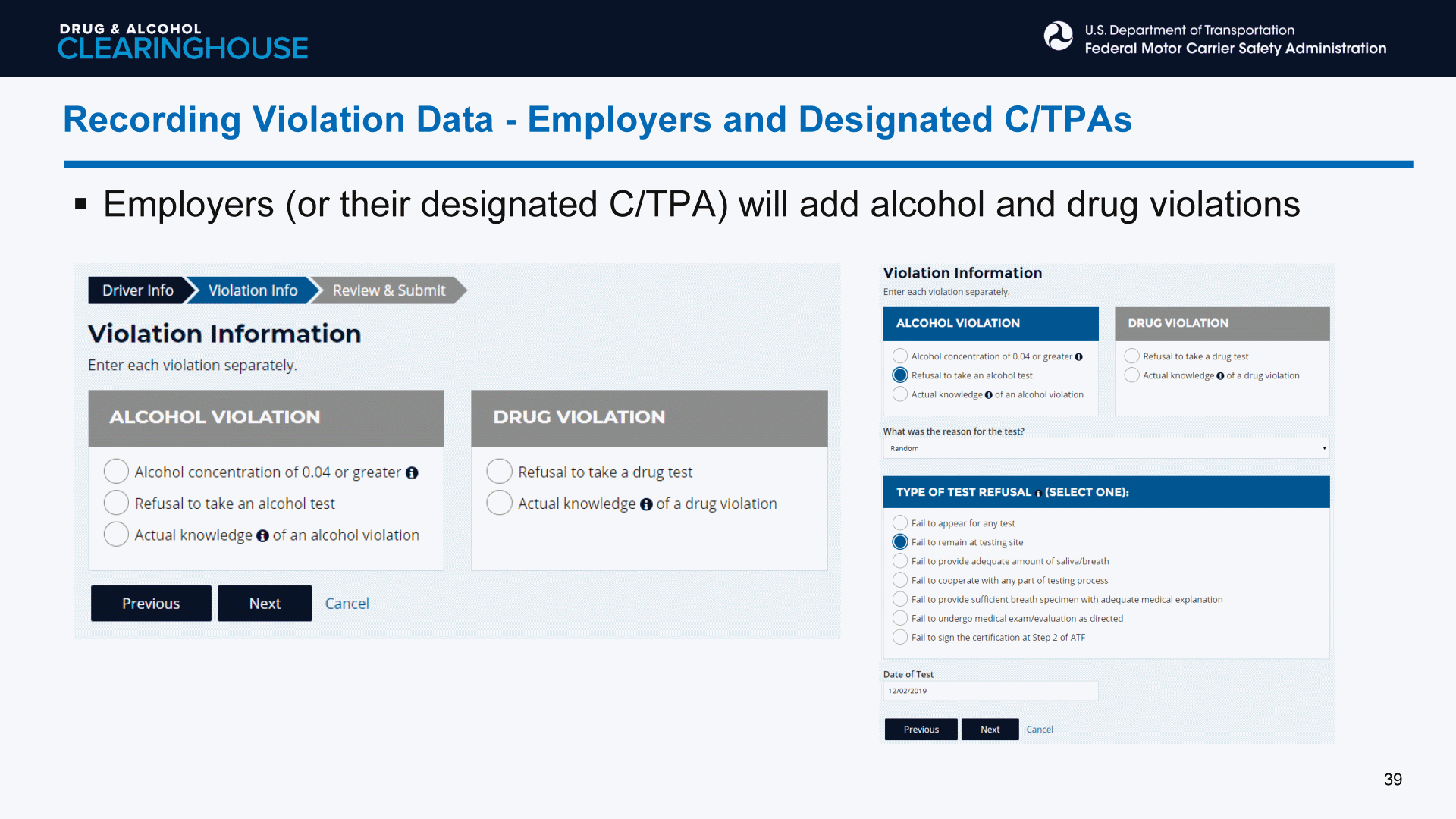Click the Cancel link in left panel

click(347, 604)
